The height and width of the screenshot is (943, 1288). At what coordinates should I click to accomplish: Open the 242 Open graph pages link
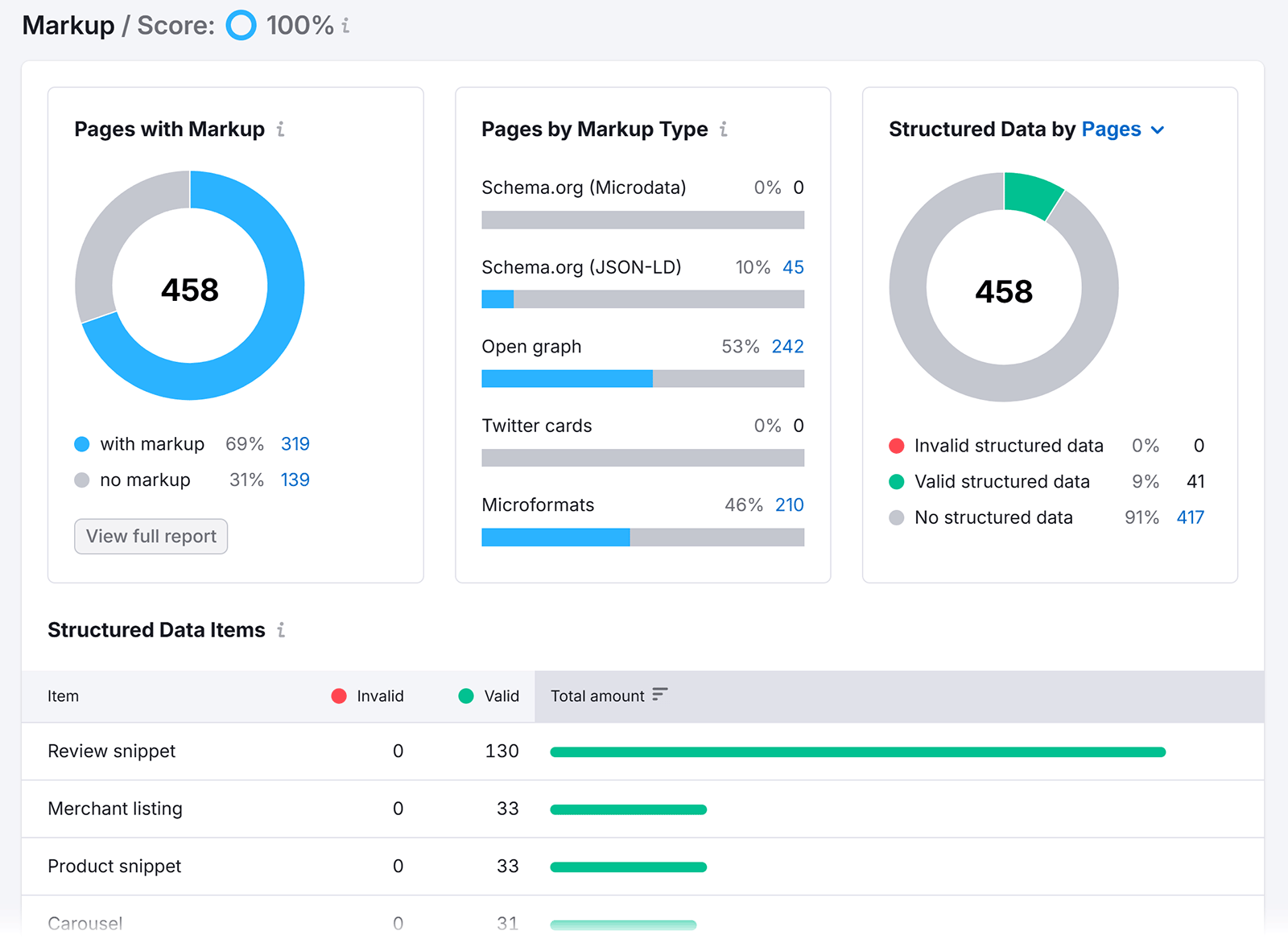pos(787,346)
